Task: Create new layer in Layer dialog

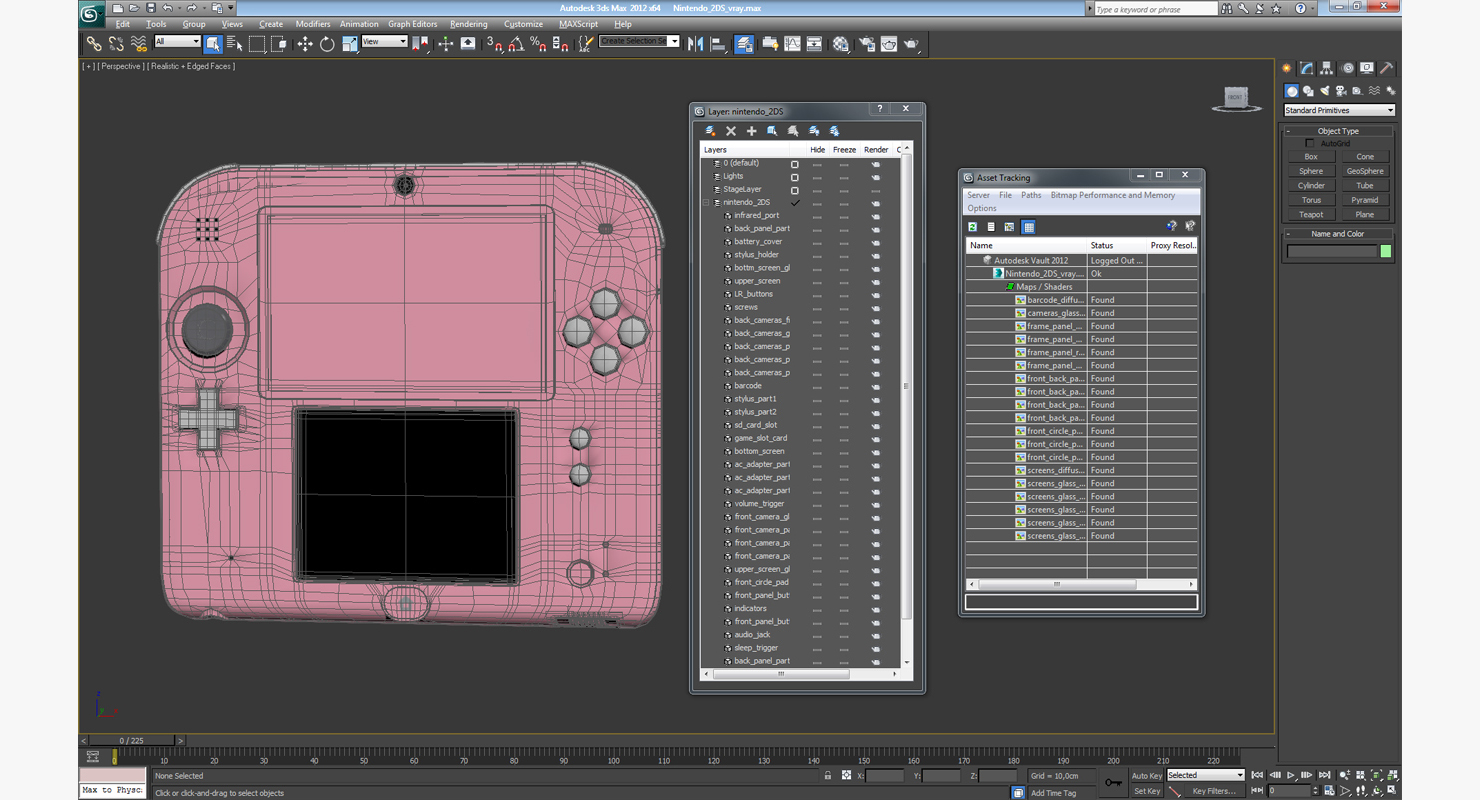Action: pyautogui.click(x=710, y=131)
